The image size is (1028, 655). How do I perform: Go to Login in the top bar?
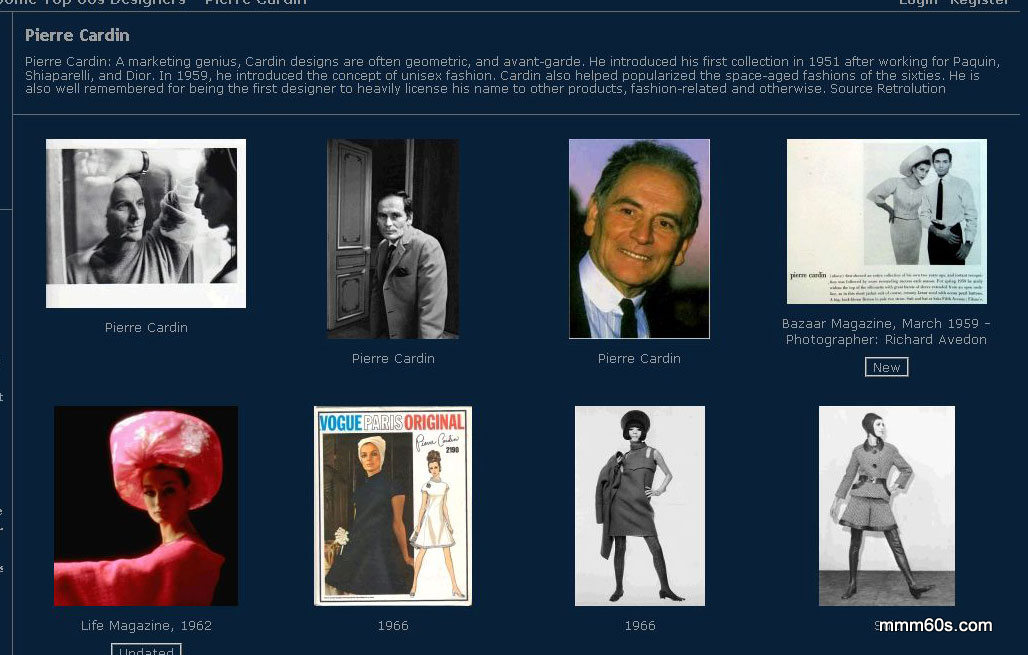coord(918,3)
